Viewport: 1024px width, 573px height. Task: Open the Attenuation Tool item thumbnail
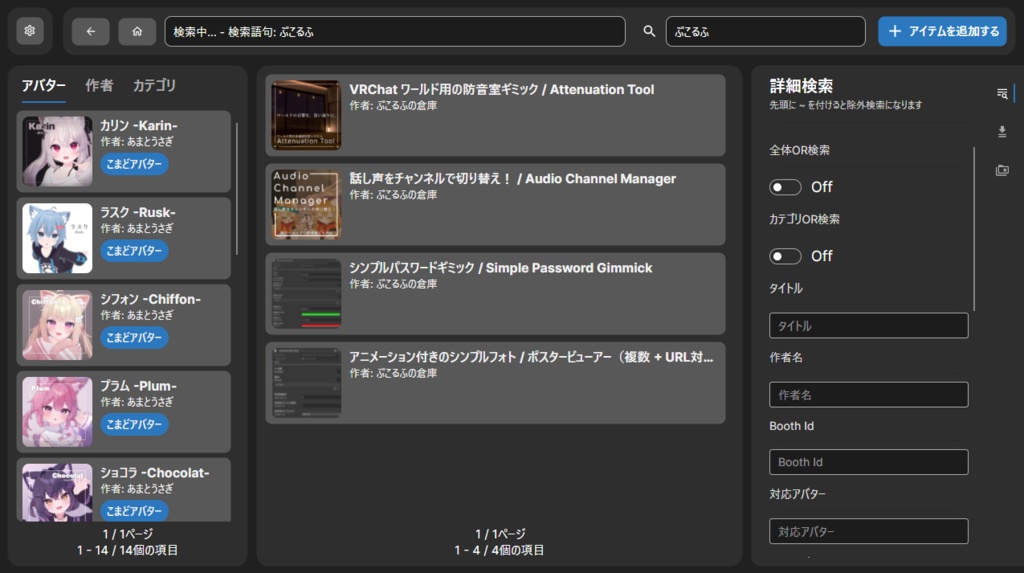[306, 115]
